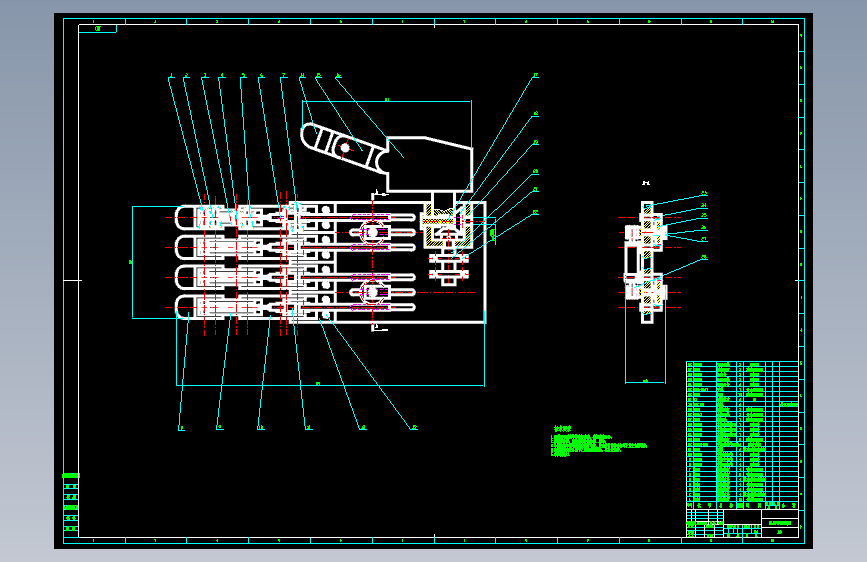Click the green technical requirements note text

point(598,442)
